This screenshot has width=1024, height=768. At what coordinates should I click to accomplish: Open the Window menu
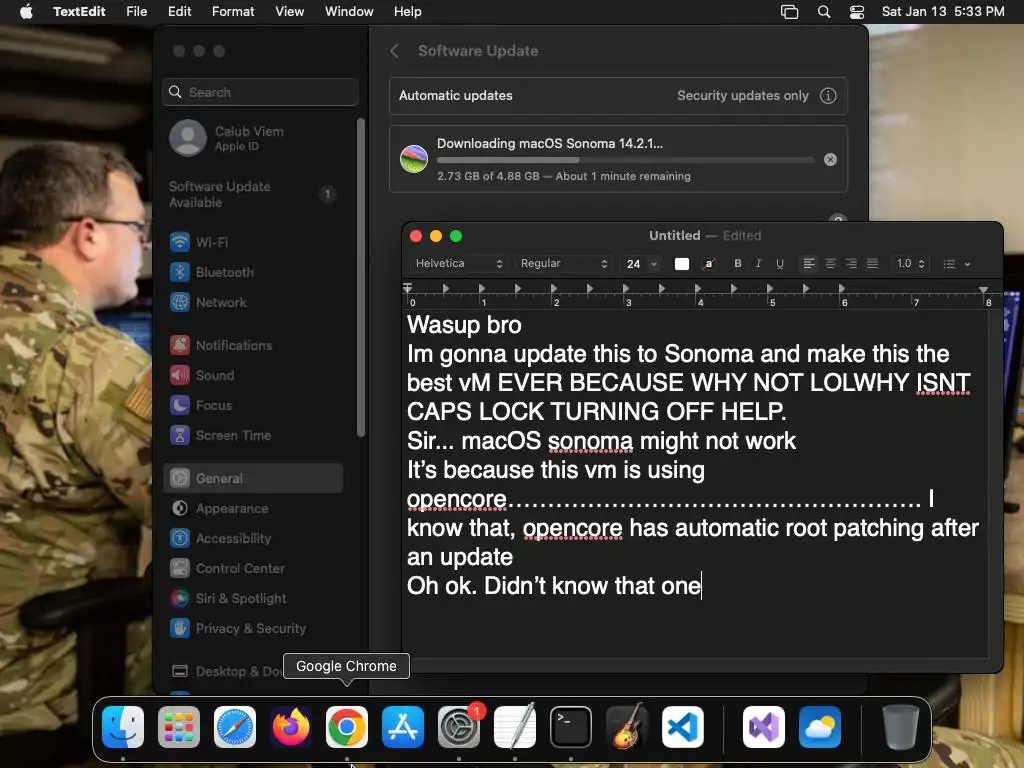point(349,12)
